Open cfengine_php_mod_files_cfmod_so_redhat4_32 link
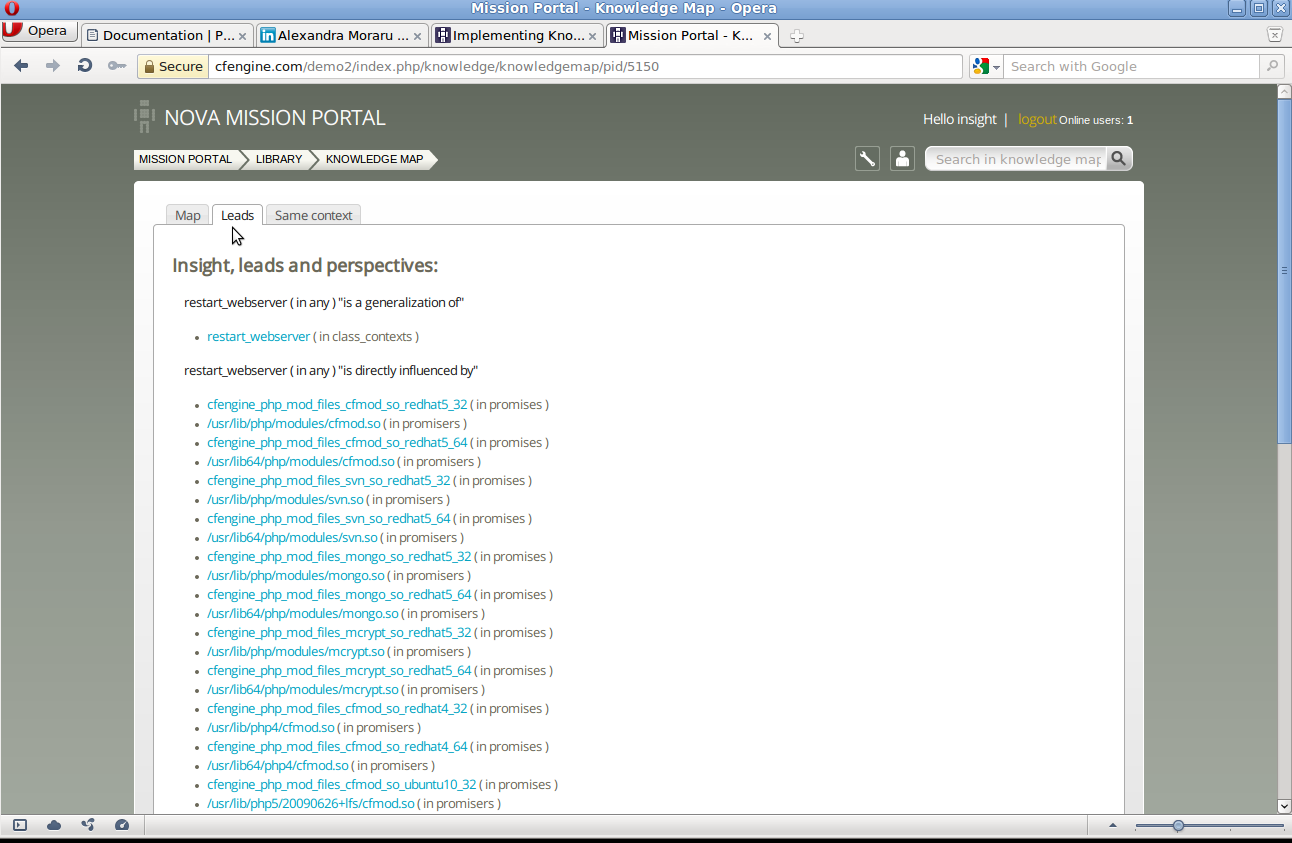Screen dimensions: 1292x843 (x=337, y=708)
